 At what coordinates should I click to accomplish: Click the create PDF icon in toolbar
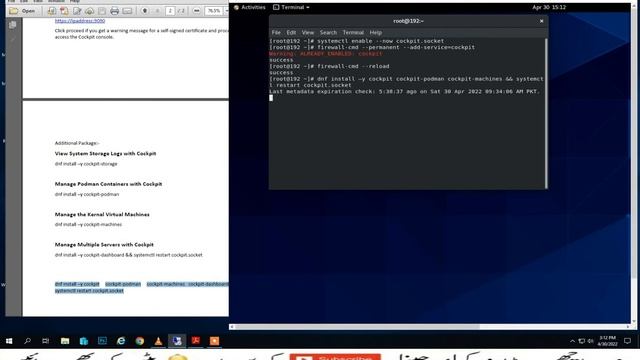coord(52,11)
